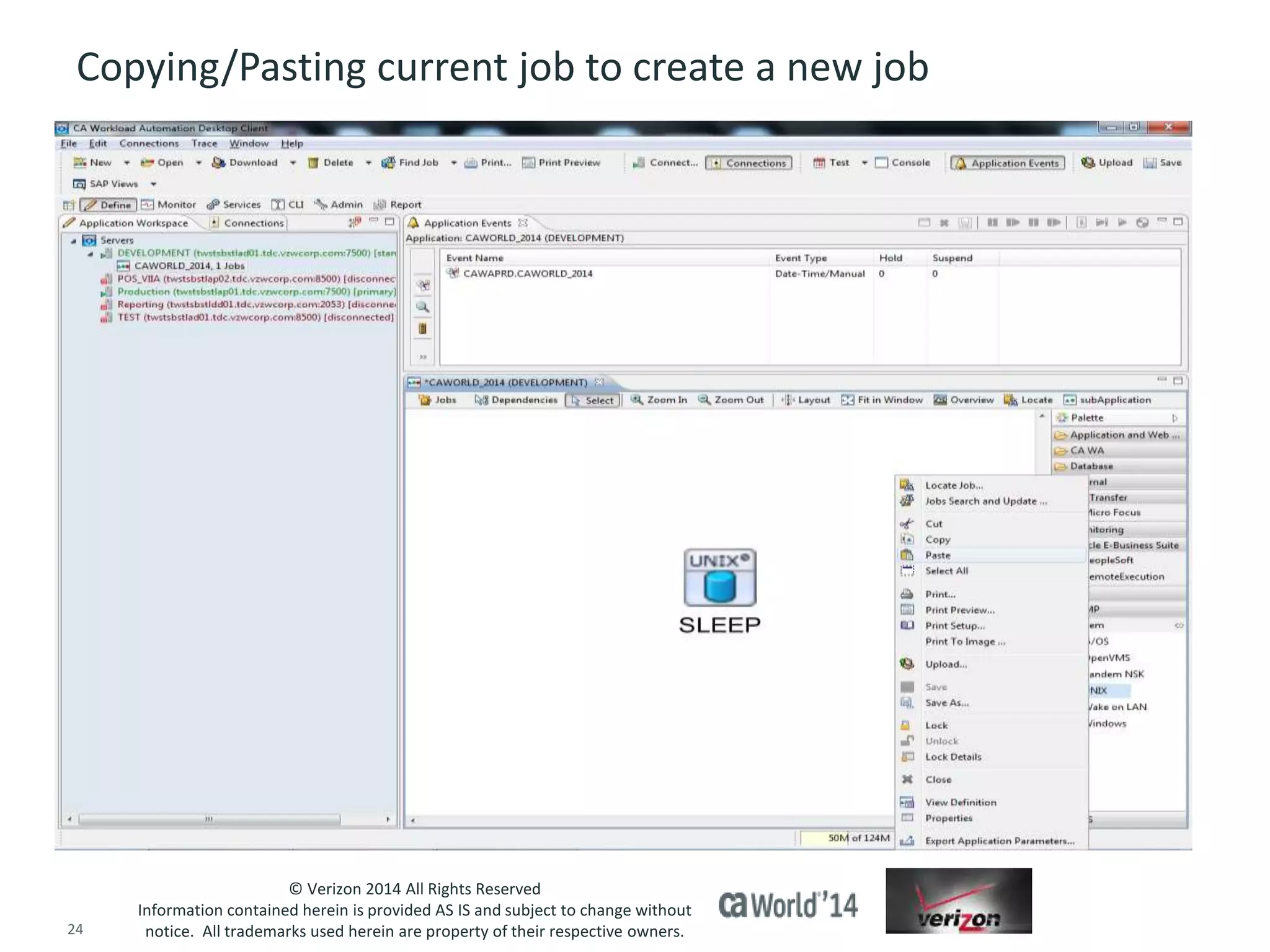Click the Fit in Window icon
1270x952 pixels.
tap(848, 400)
